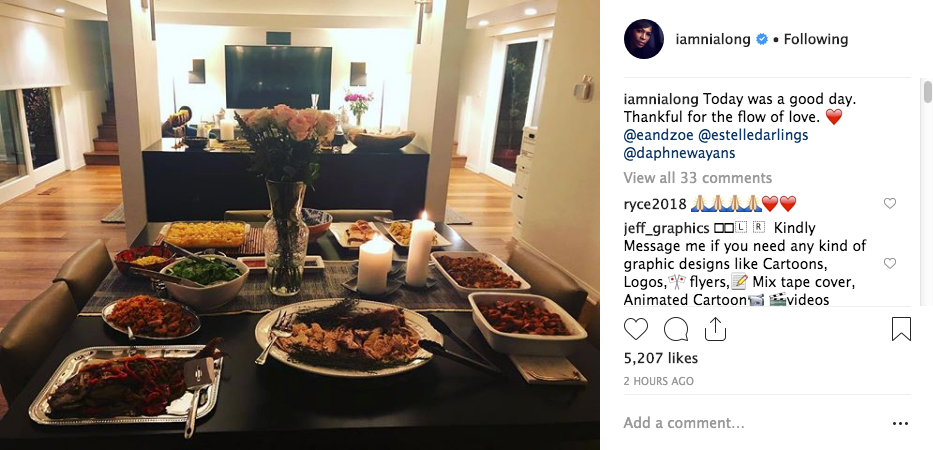The height and width of the screenshot is (450, 933).
Task: Open ryce2018 commenter profile
Action: tap(655, 204)
